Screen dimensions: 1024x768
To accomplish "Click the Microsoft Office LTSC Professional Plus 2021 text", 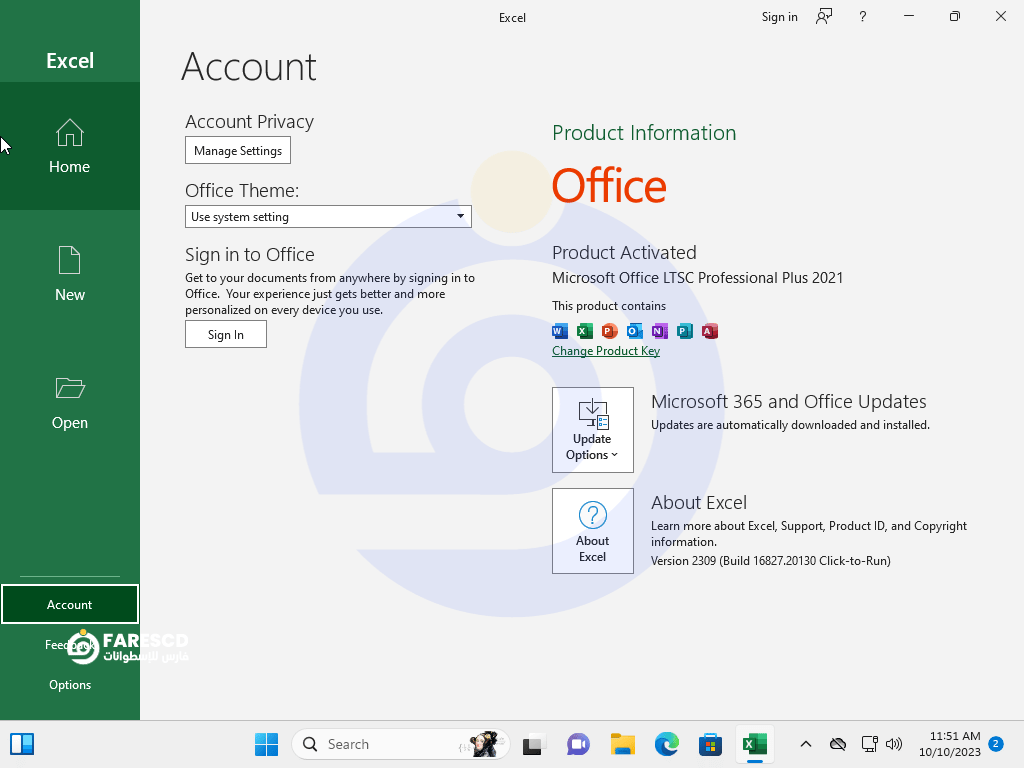I will click(x=697, y=278).
